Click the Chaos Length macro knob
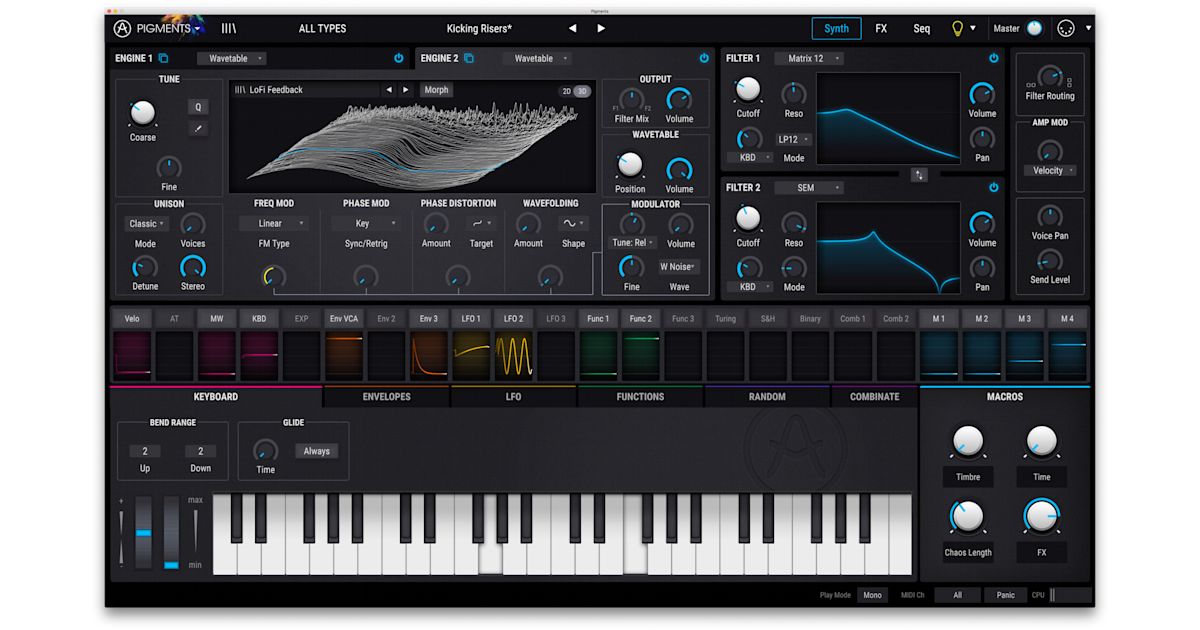The width and height of the screenshot is (1200, 630). coord(968,516)
